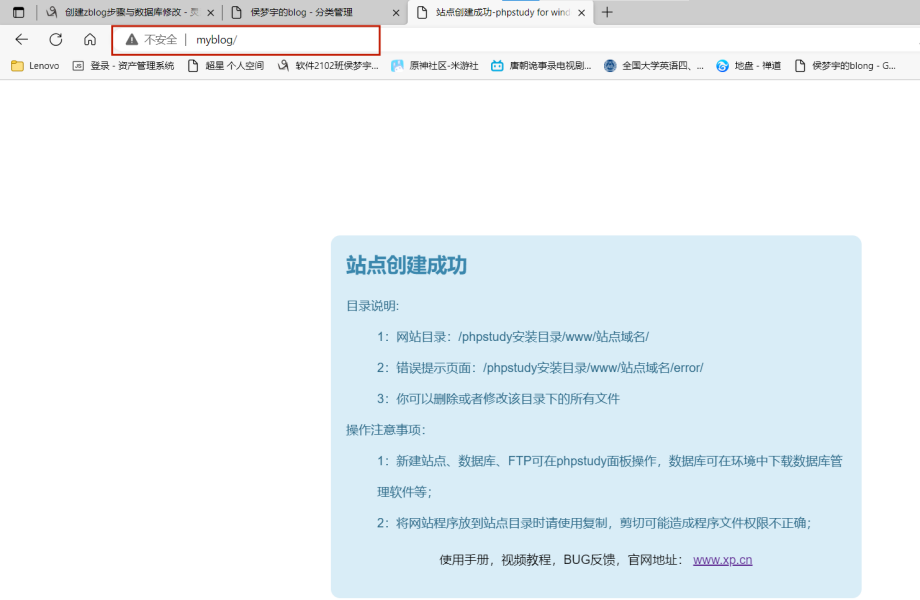This screenshot has width=920, height=600.
Task: Navigate back using the back arrow
Action: 22,40
